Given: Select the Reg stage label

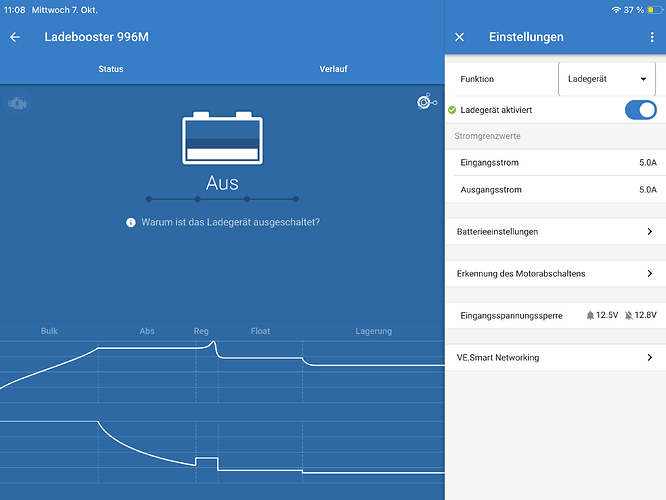Looking at the screenshot, I should tap(201, 331).
